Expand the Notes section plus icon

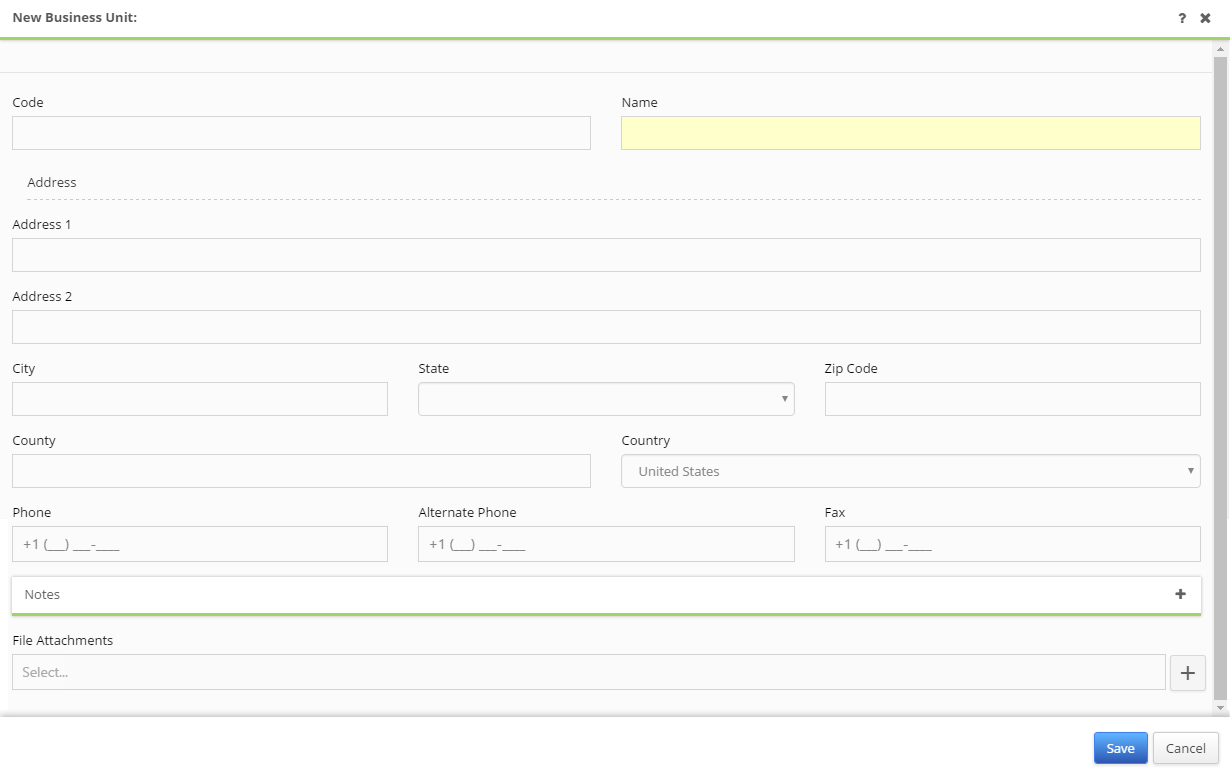tap(1180, 594)
